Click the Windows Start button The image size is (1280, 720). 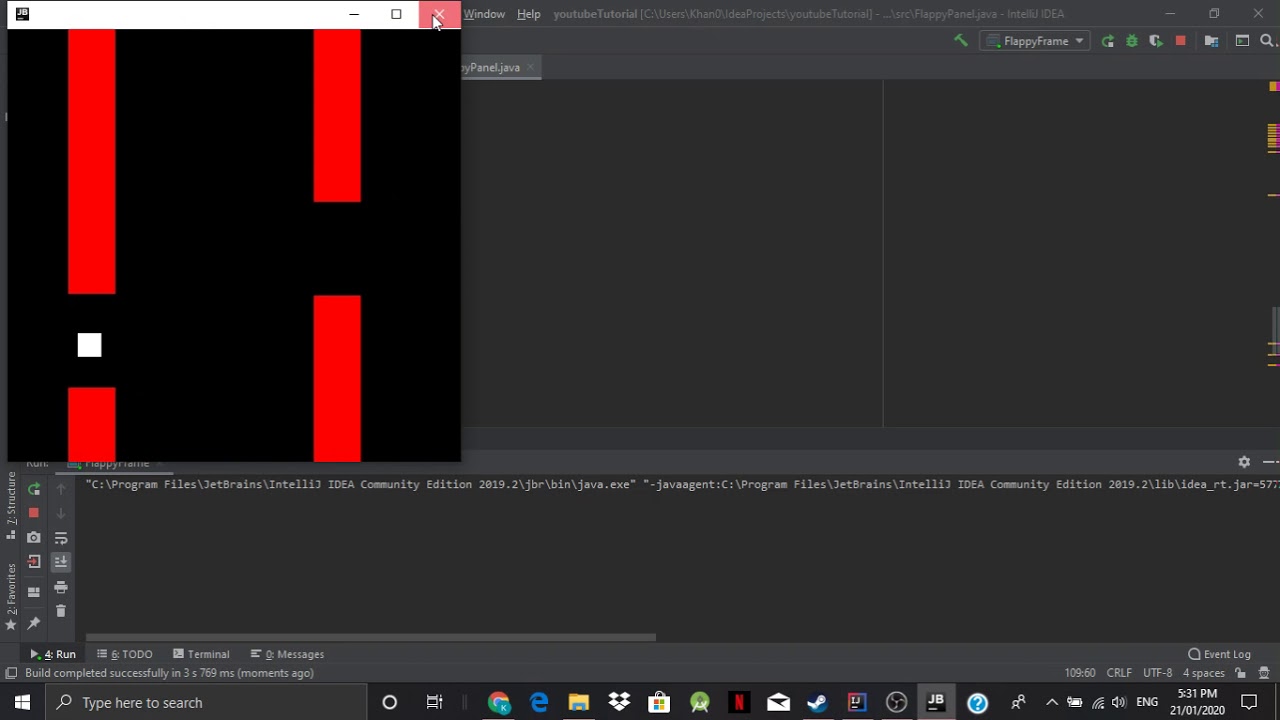click(22, 702)
